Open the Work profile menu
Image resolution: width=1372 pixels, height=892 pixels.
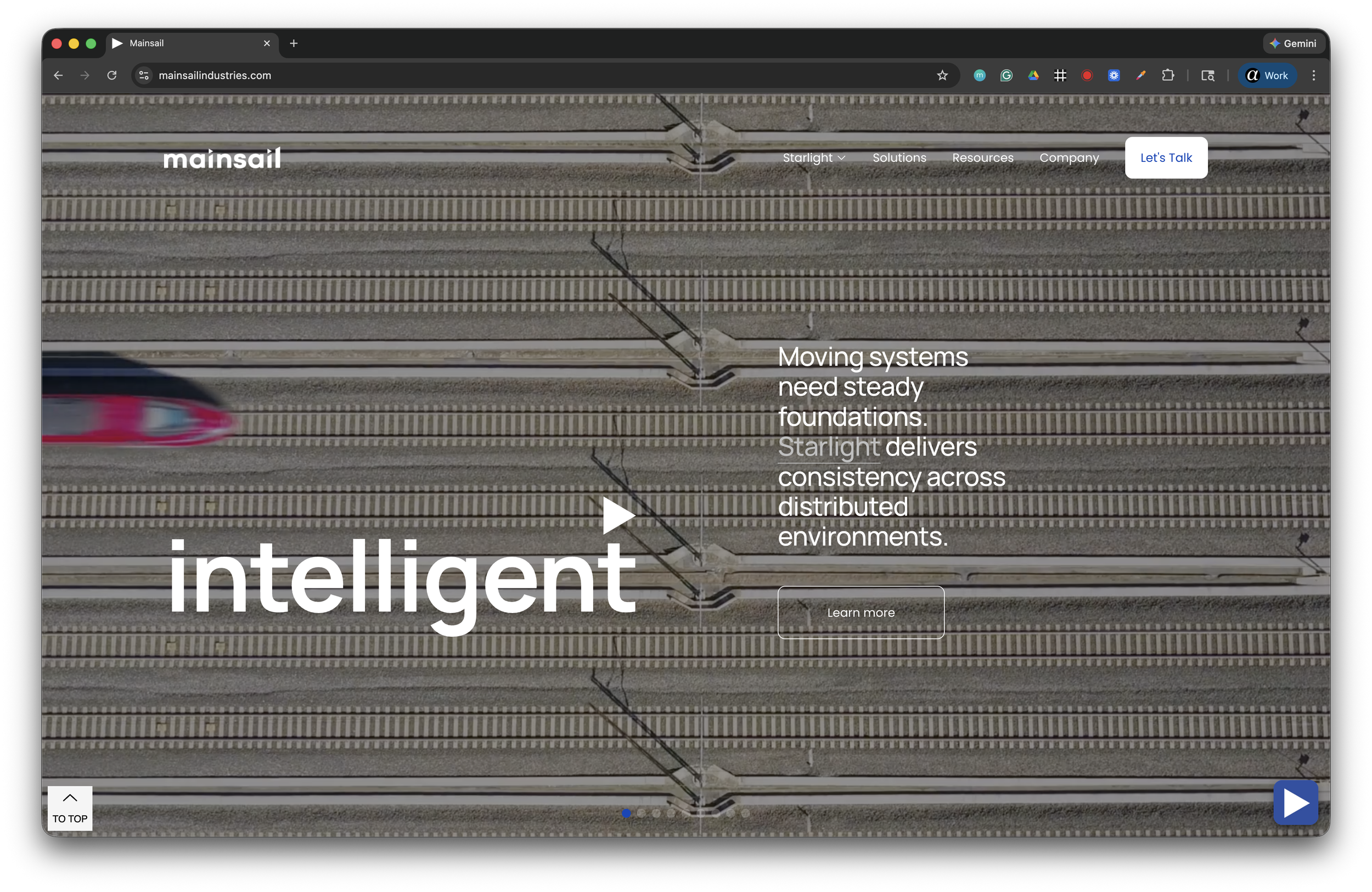tap(1268, 76)
